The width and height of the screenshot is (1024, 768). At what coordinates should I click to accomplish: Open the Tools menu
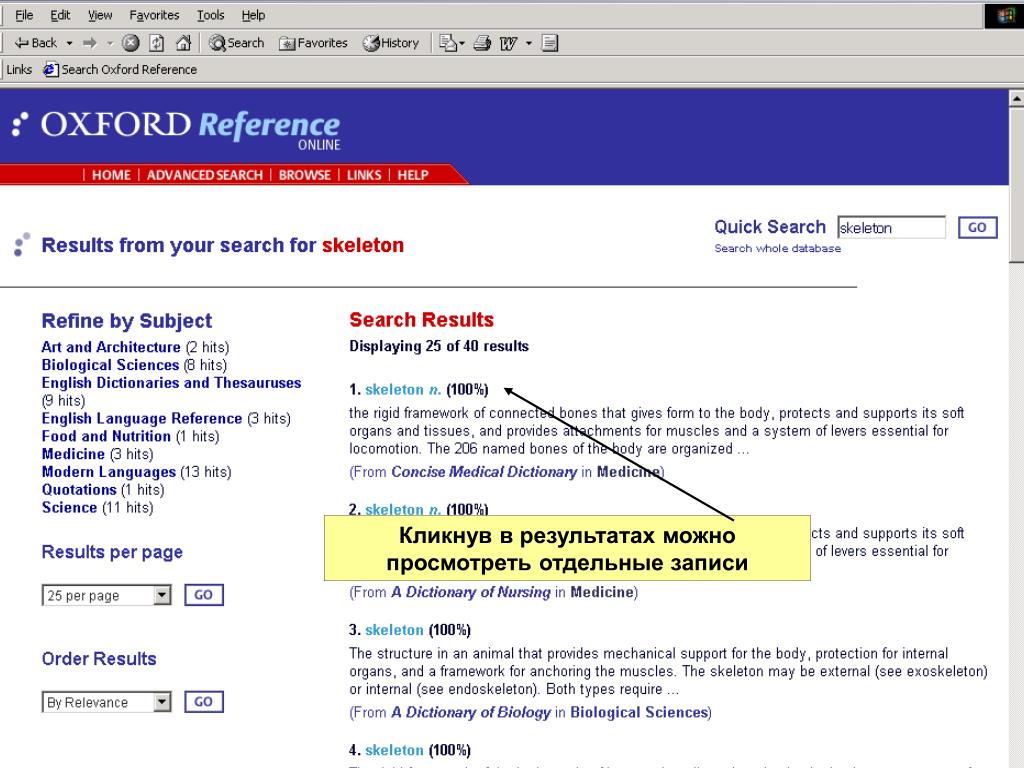[x=210, y=15]
